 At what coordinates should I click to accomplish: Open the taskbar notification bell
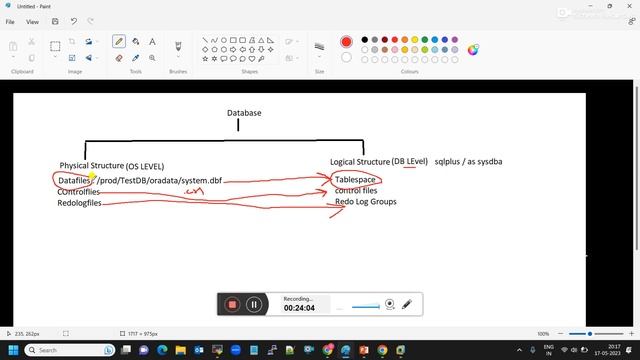click(629, 350)
